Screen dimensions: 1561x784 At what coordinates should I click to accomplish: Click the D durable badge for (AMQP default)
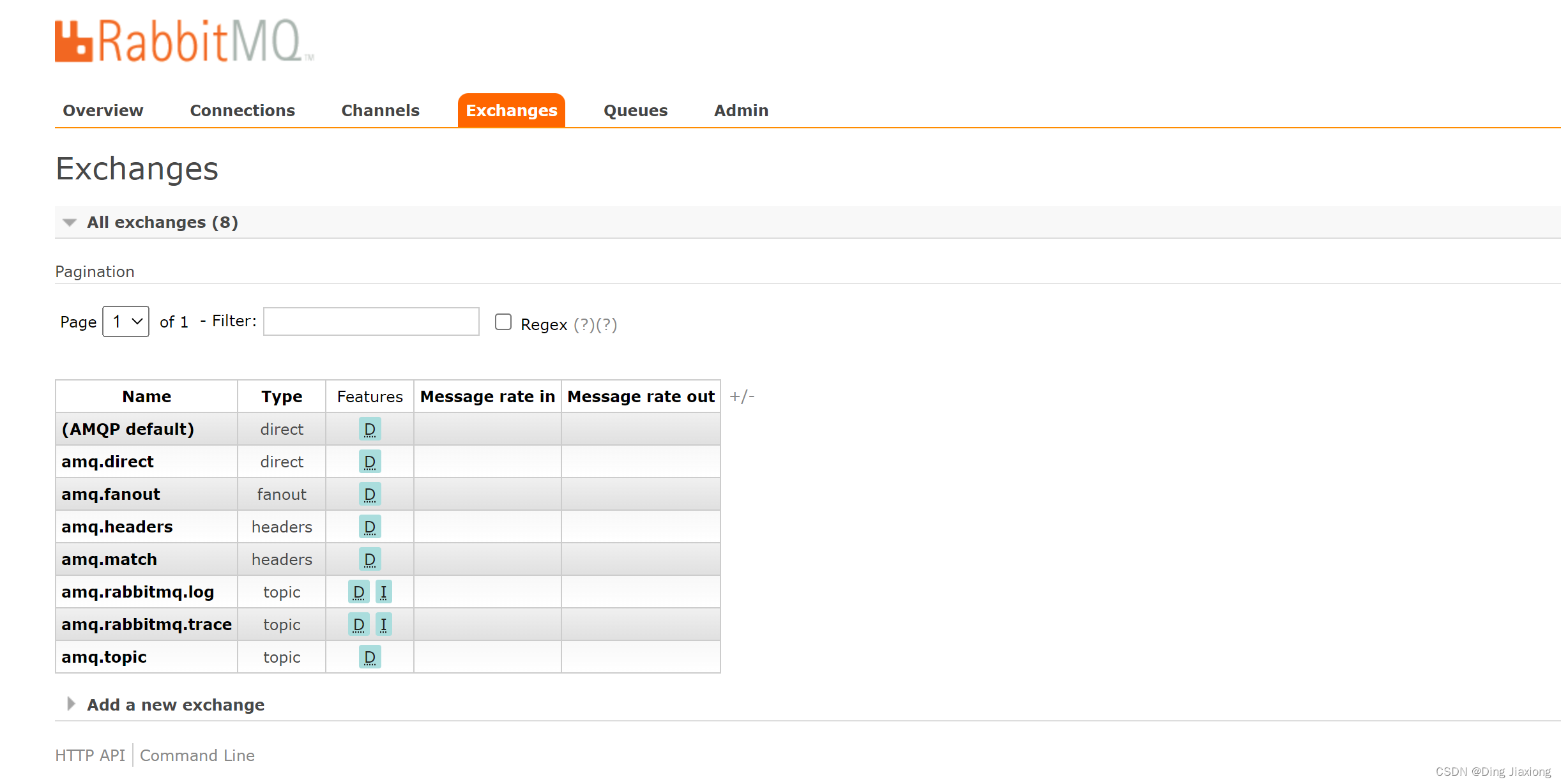pyautogui.click(x=370, y=429)
